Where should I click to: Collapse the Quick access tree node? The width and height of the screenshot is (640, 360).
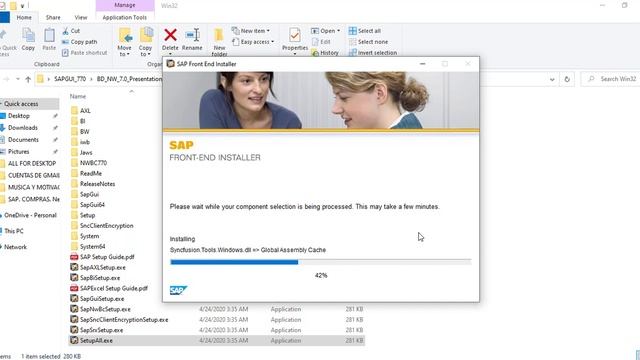pos(1,104)
